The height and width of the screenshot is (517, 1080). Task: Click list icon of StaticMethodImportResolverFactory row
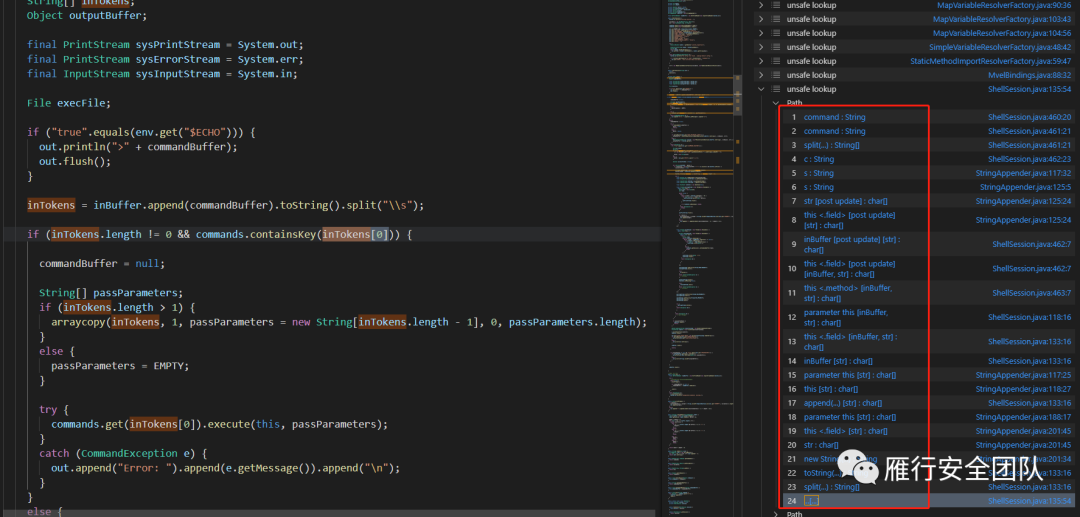(776, 61)
